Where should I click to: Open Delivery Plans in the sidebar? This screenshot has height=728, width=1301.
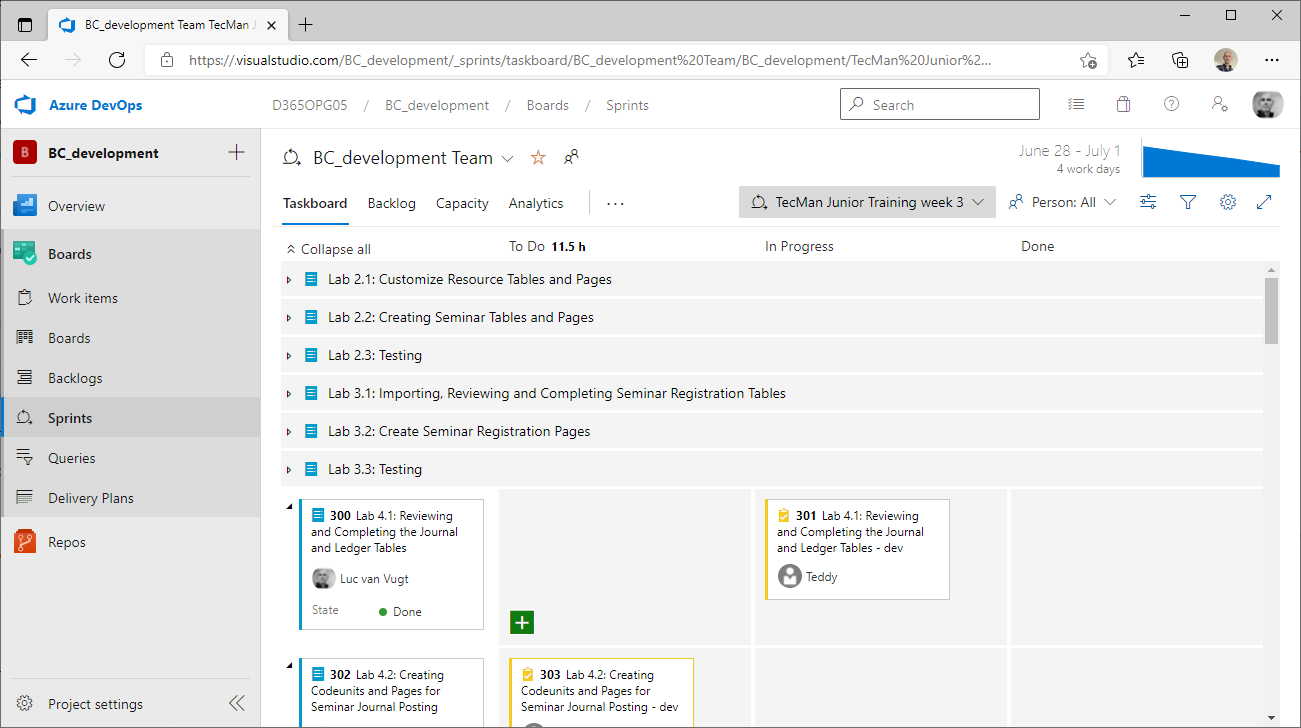130,498
